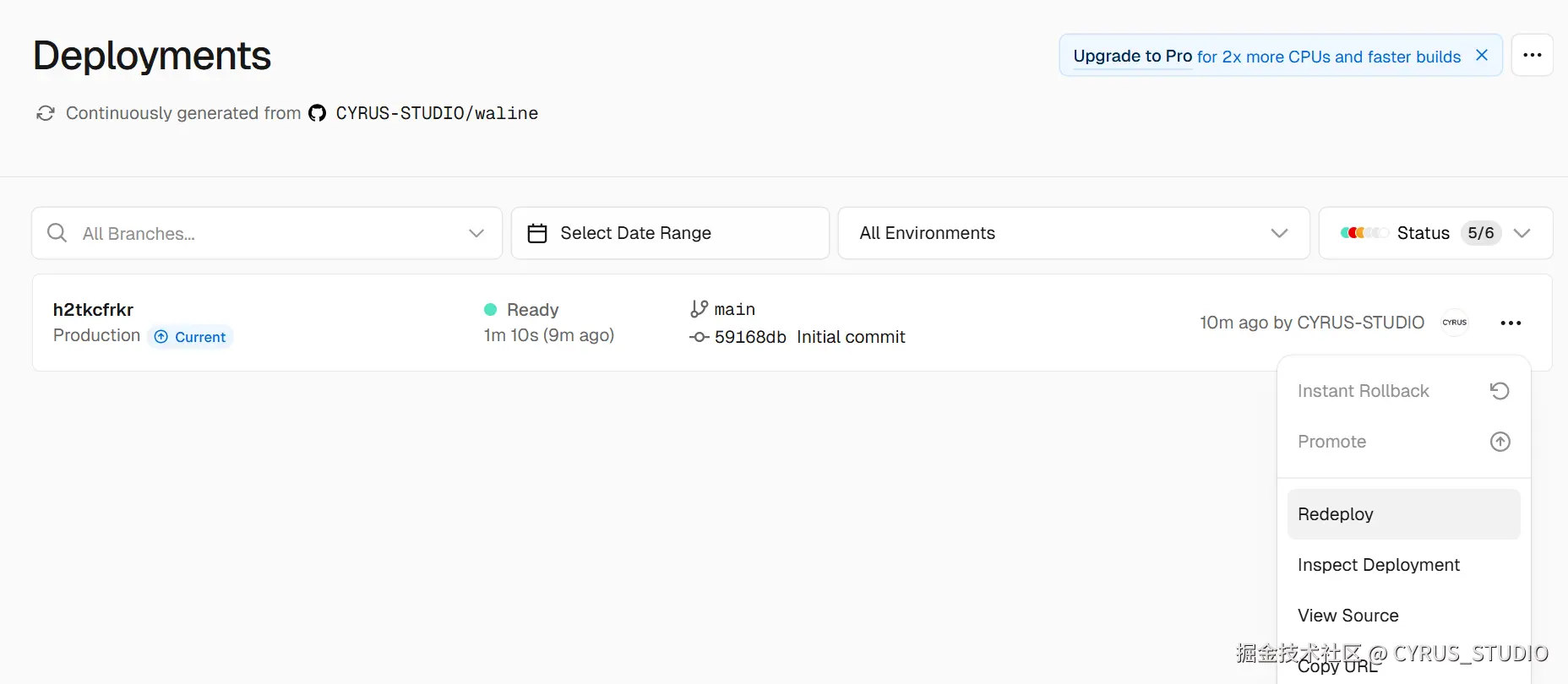Click the main branch name
This screenshot has height=684, width=1568.
[735, 310]
